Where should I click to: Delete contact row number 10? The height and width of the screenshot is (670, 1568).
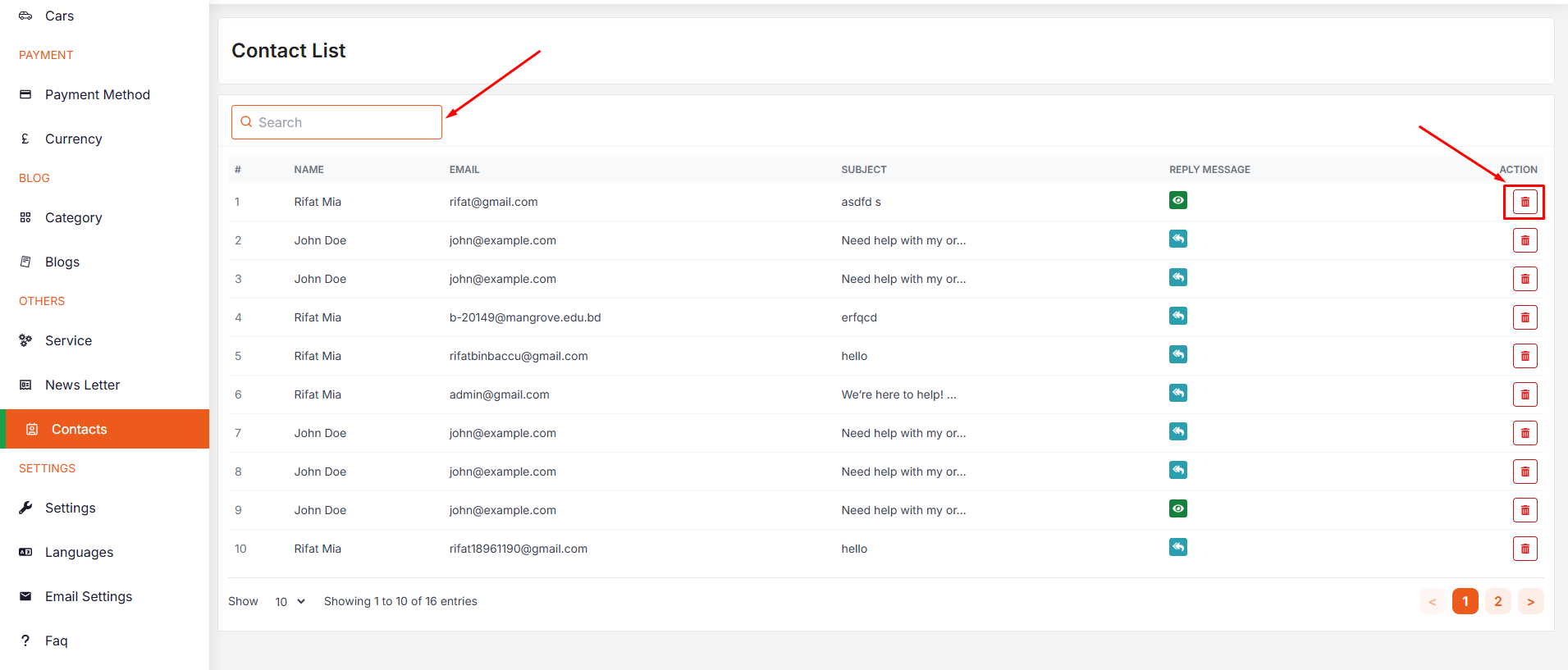(x=1525, y=549)
